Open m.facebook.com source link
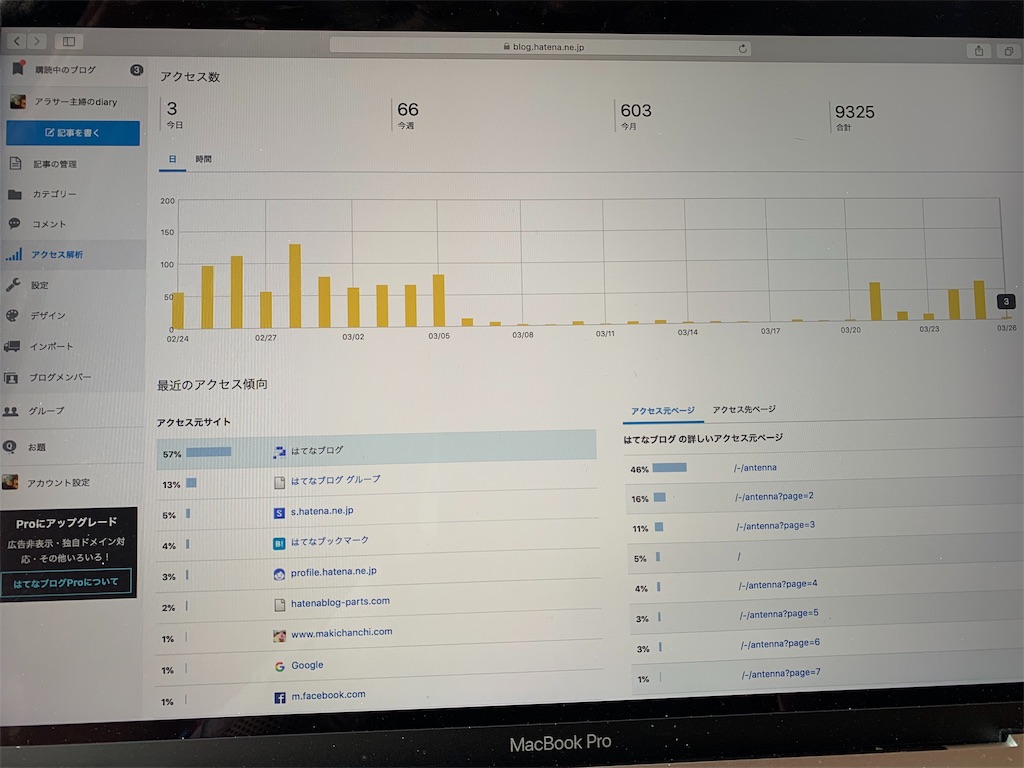 328,695
